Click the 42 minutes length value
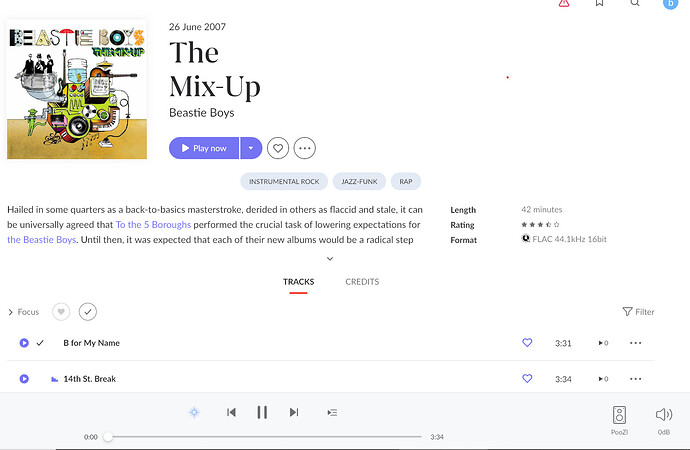This screenshot has height=450, width=690. coord(542,210)
